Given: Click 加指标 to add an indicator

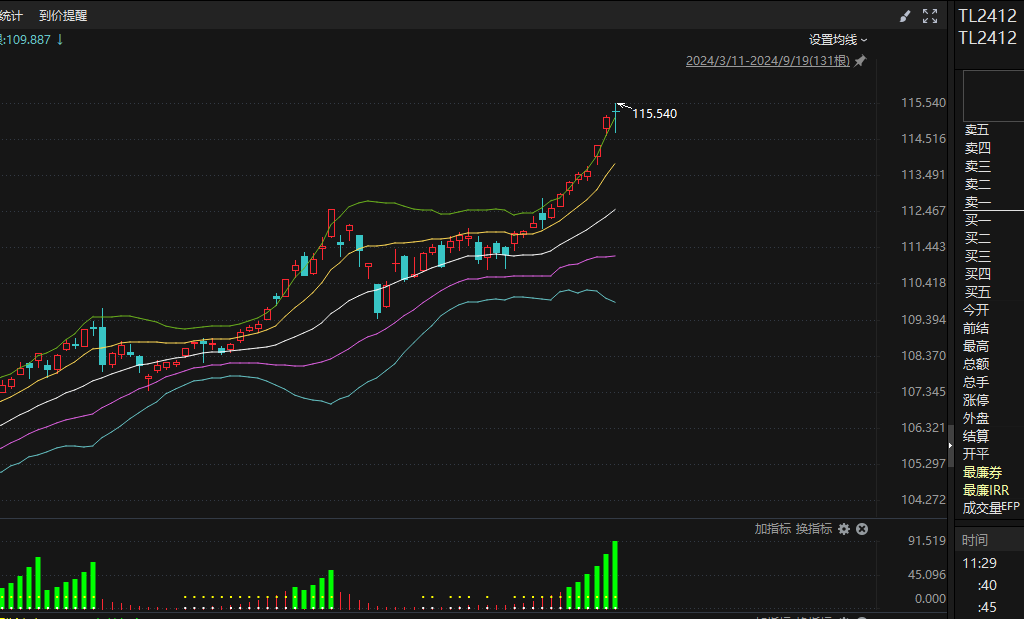Looking at the screenshot, I should click(x=772, y=529).
